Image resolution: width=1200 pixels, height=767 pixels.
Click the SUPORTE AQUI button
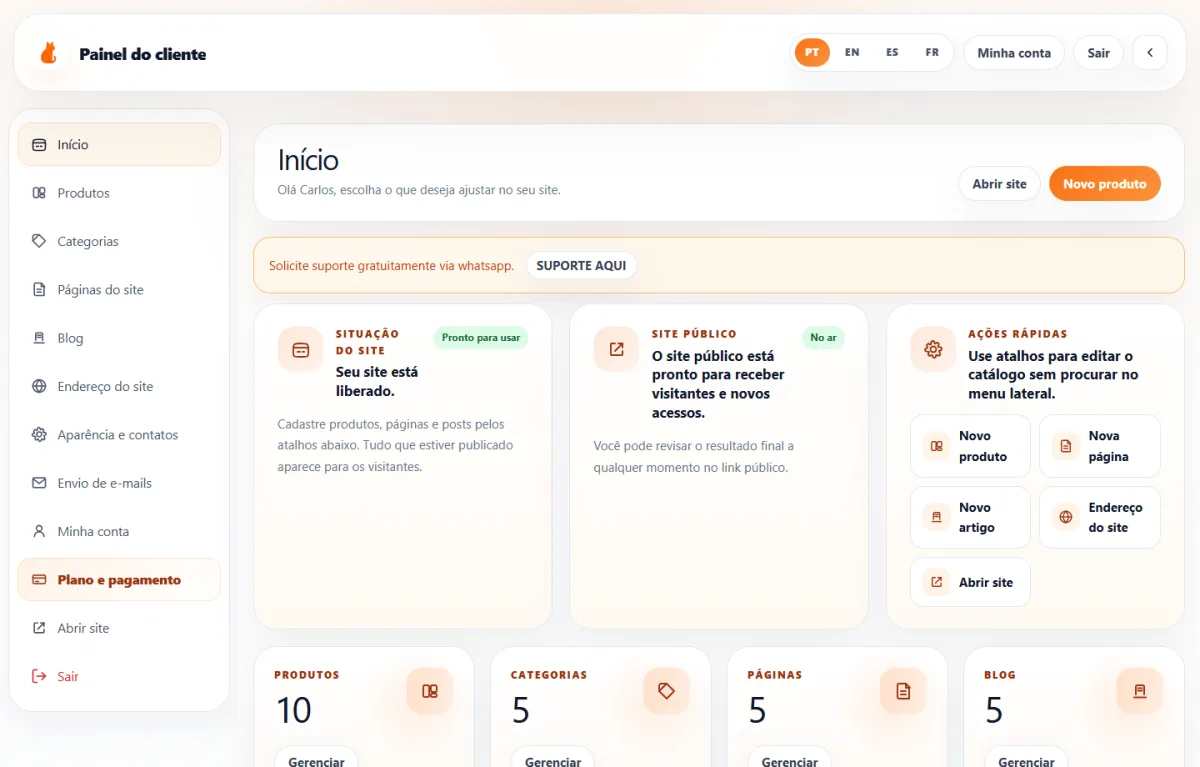coord(581,266)
